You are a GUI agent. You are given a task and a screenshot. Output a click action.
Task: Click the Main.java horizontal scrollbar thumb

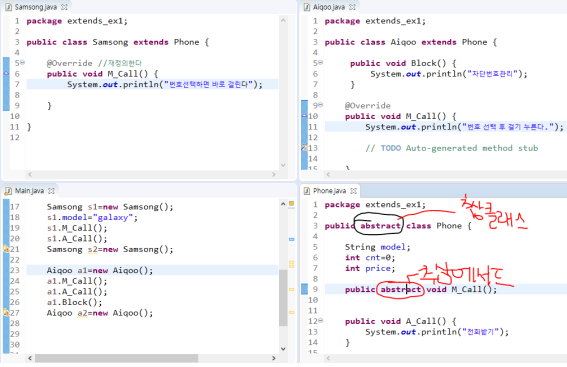tap(116, 358)
